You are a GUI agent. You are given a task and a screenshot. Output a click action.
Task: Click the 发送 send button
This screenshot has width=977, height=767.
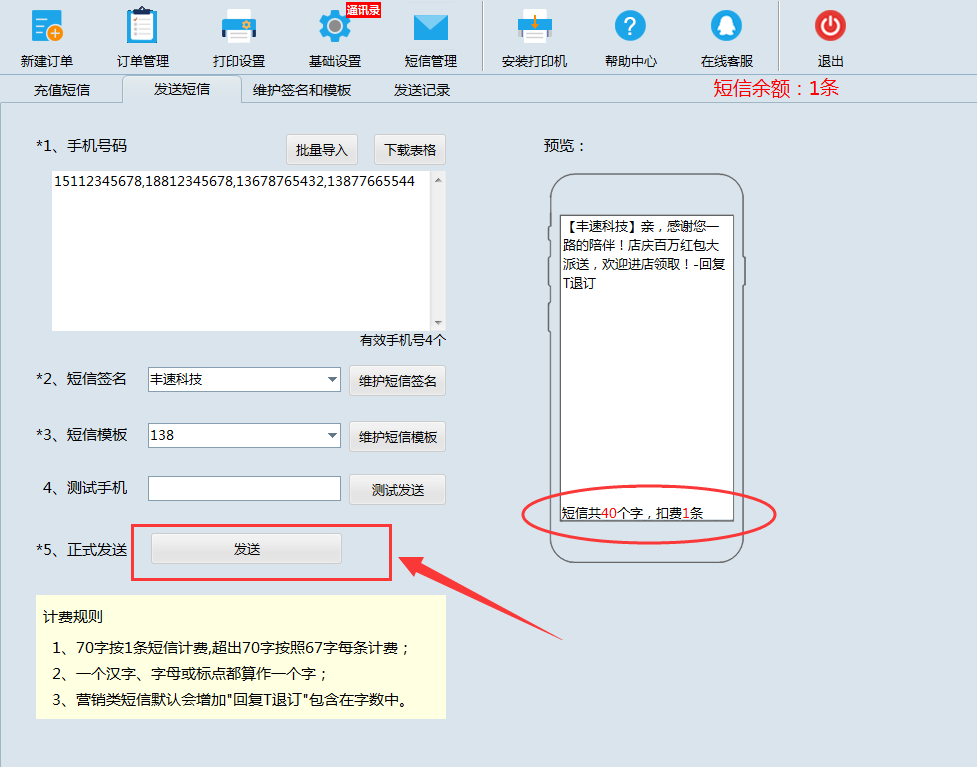coord(246,548)
